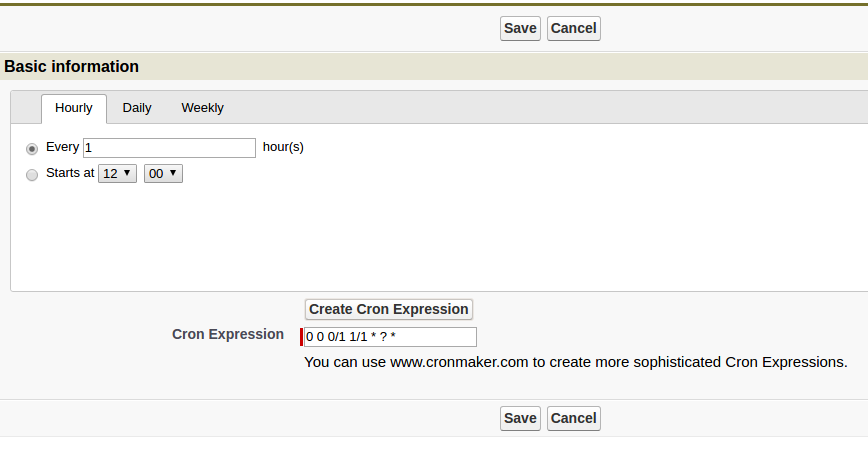Switch to the Hourly tab
This screenshot has width=868, height=454.
click(x=74, y=108)
